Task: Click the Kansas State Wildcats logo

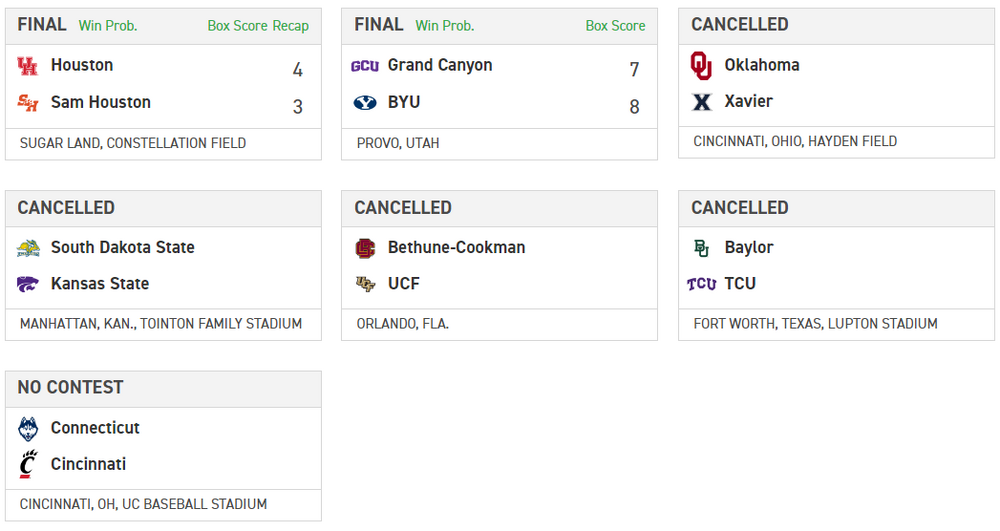Action: [x=28, y=284]
